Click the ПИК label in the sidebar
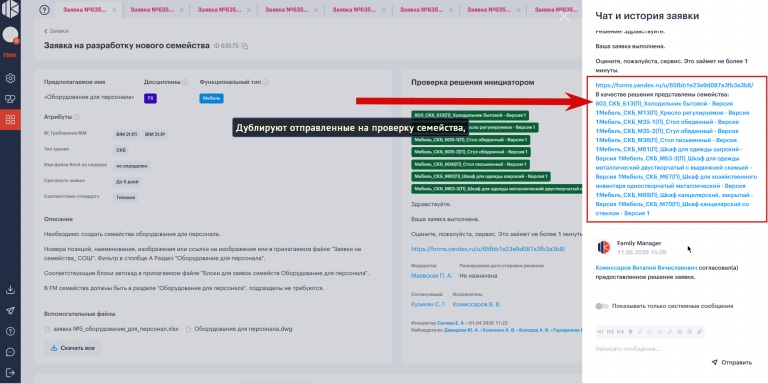768x384 pixels. 10,55
